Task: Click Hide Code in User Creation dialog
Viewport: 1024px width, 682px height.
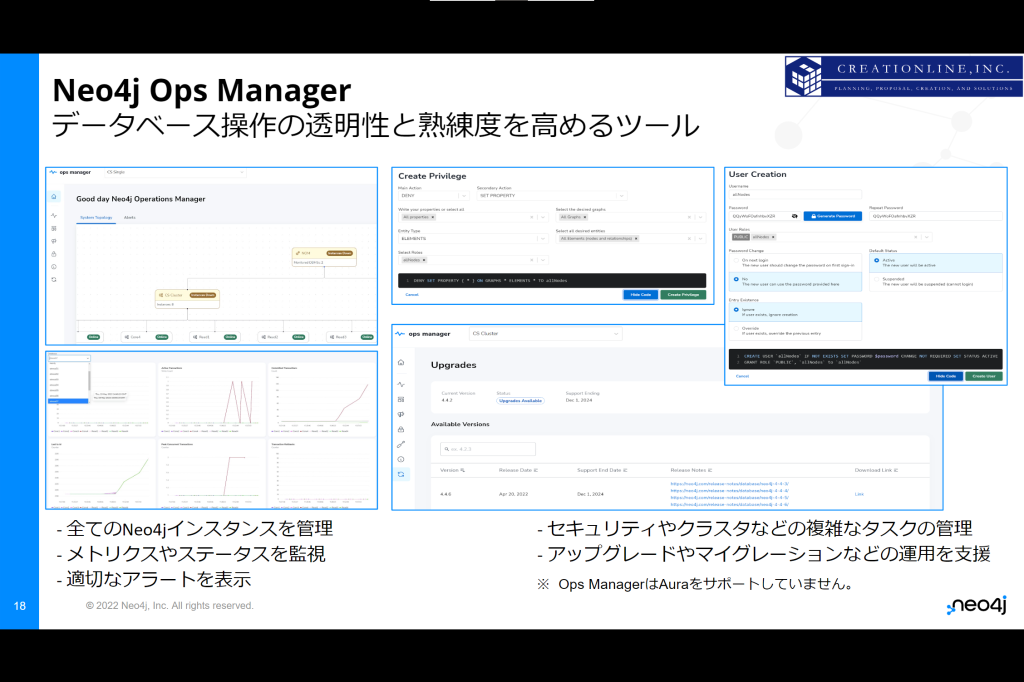Action: [946, 376]
